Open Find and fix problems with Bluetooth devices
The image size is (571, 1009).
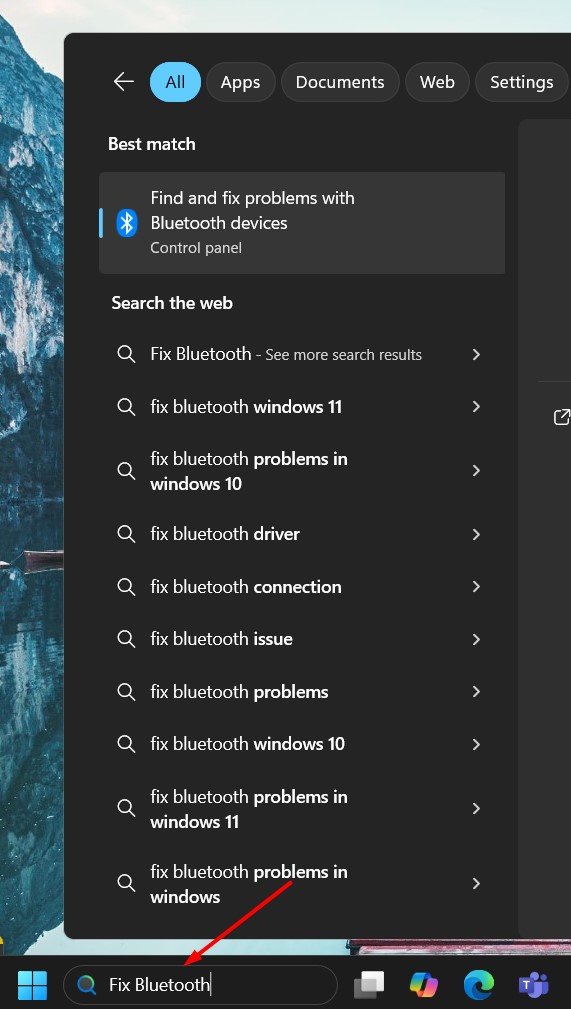tap(302, 223)
